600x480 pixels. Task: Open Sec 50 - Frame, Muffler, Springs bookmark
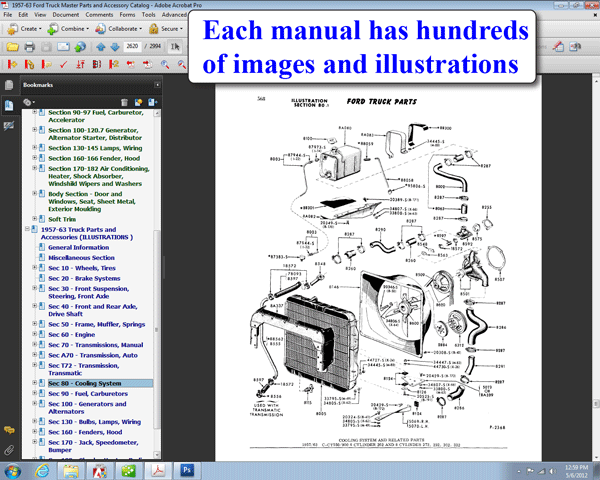[x=96, y=325]
